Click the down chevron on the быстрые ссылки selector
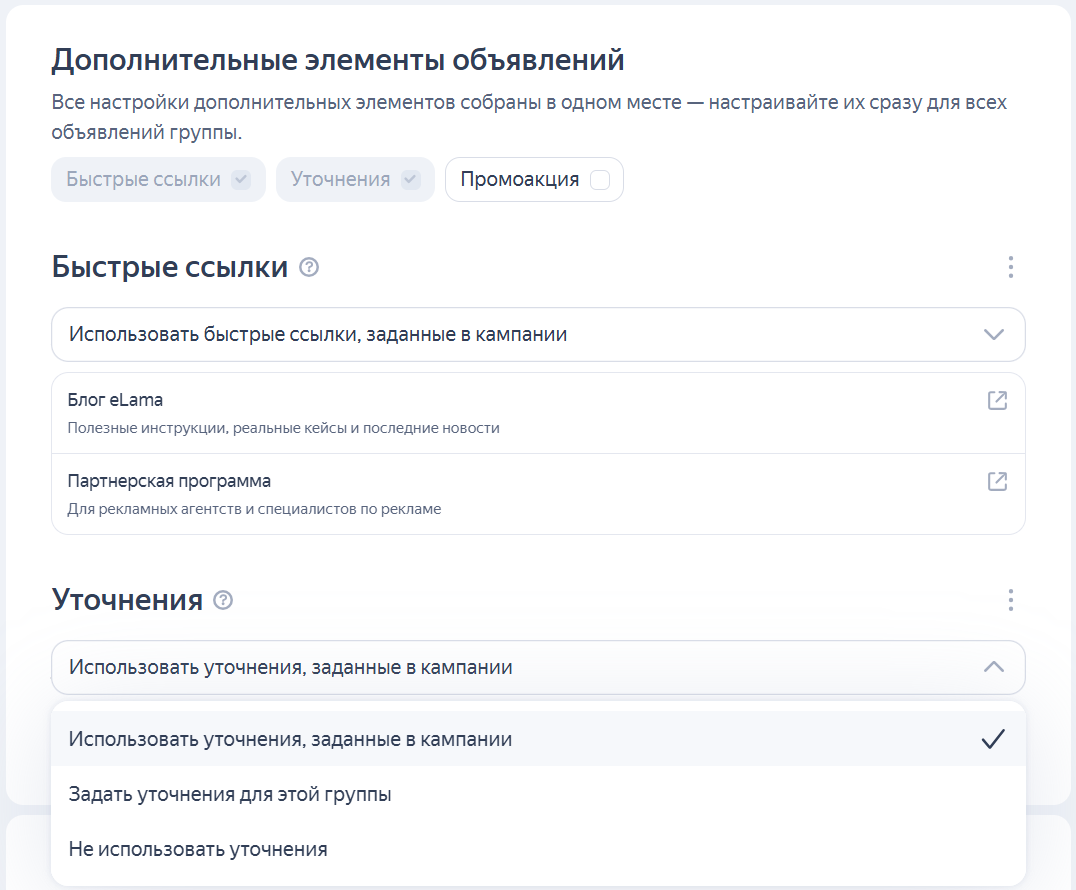 click(x=994, y=334)
